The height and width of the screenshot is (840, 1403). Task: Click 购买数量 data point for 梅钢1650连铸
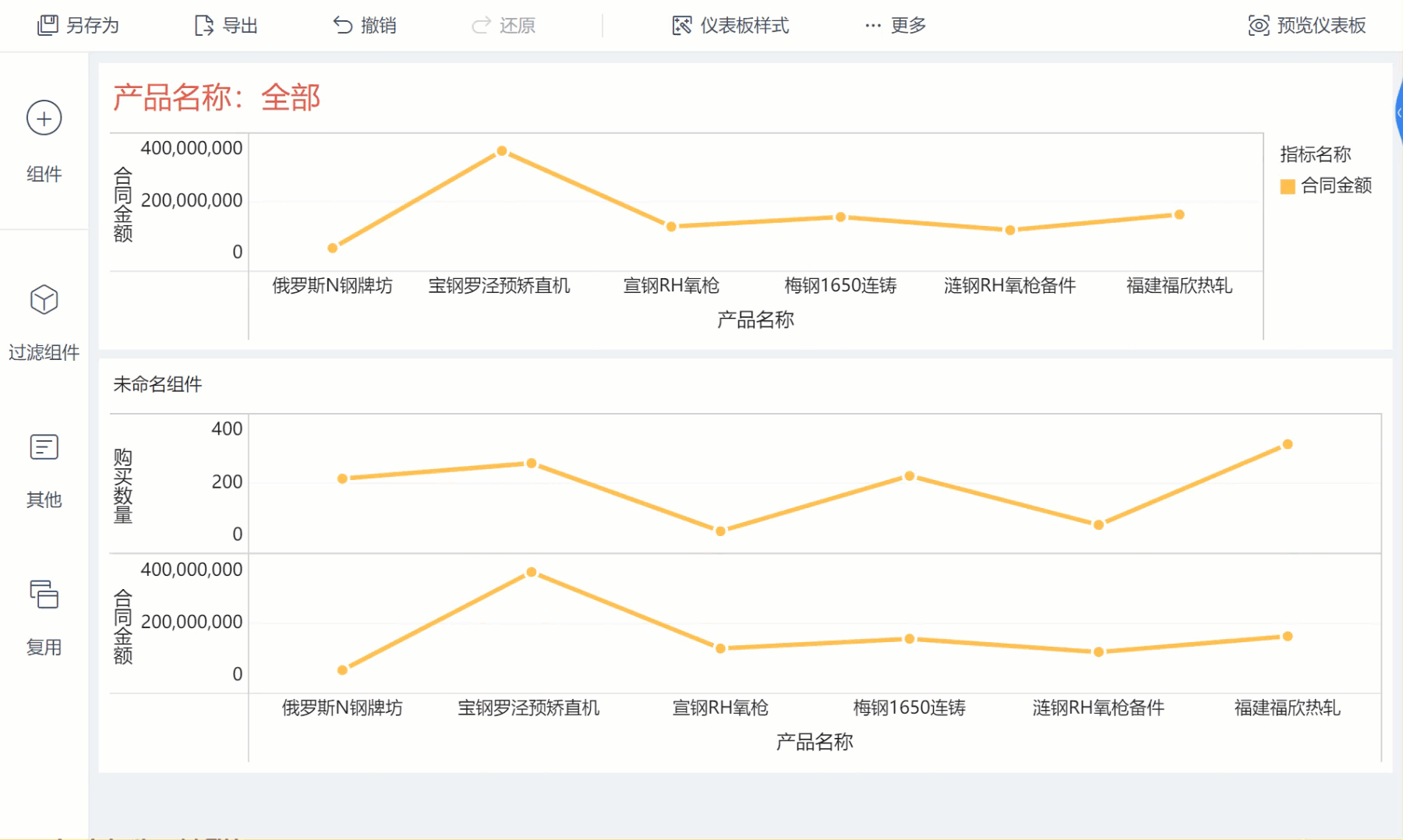tap(910, 476)
